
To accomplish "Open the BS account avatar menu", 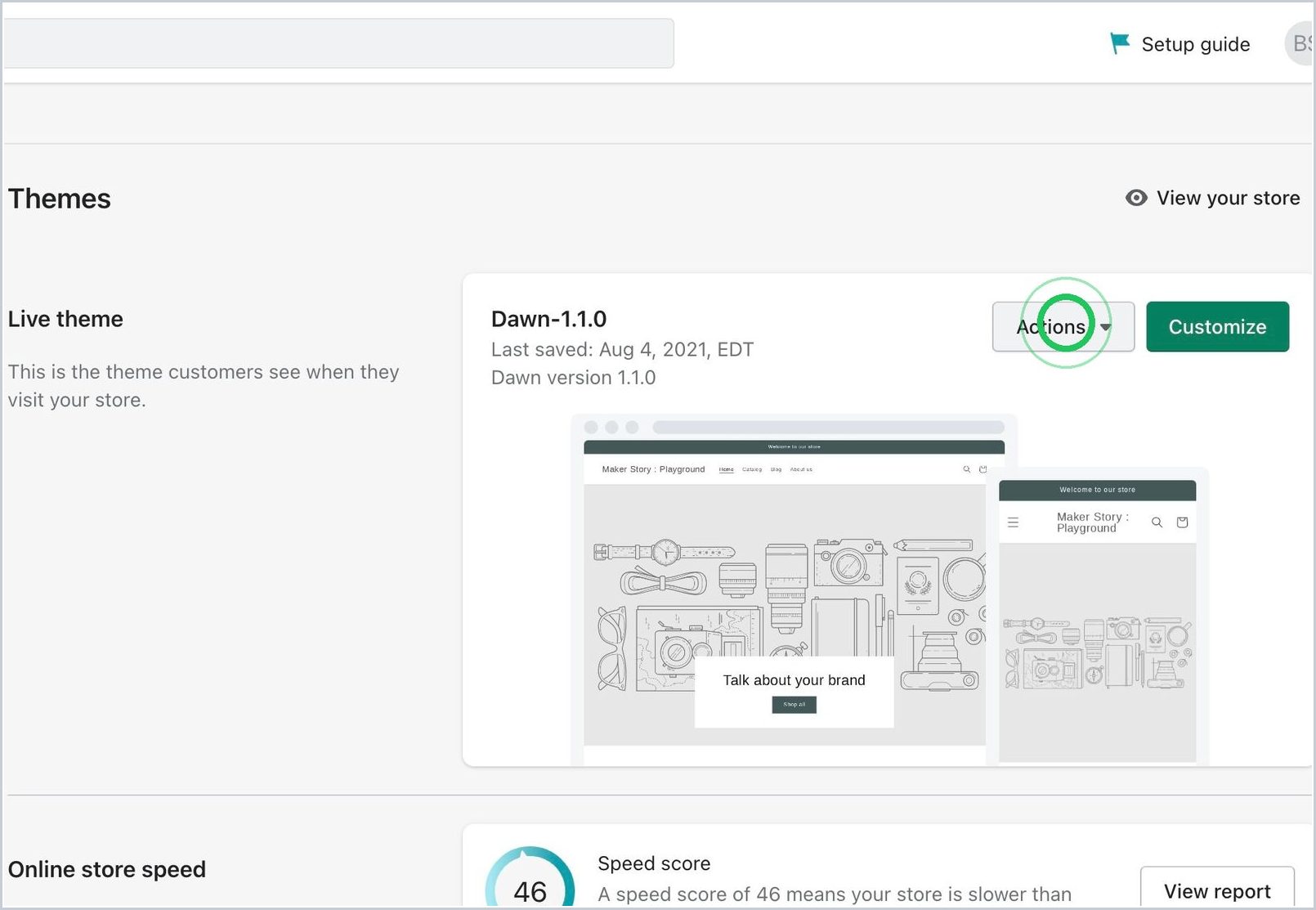I will [1300, 44].
